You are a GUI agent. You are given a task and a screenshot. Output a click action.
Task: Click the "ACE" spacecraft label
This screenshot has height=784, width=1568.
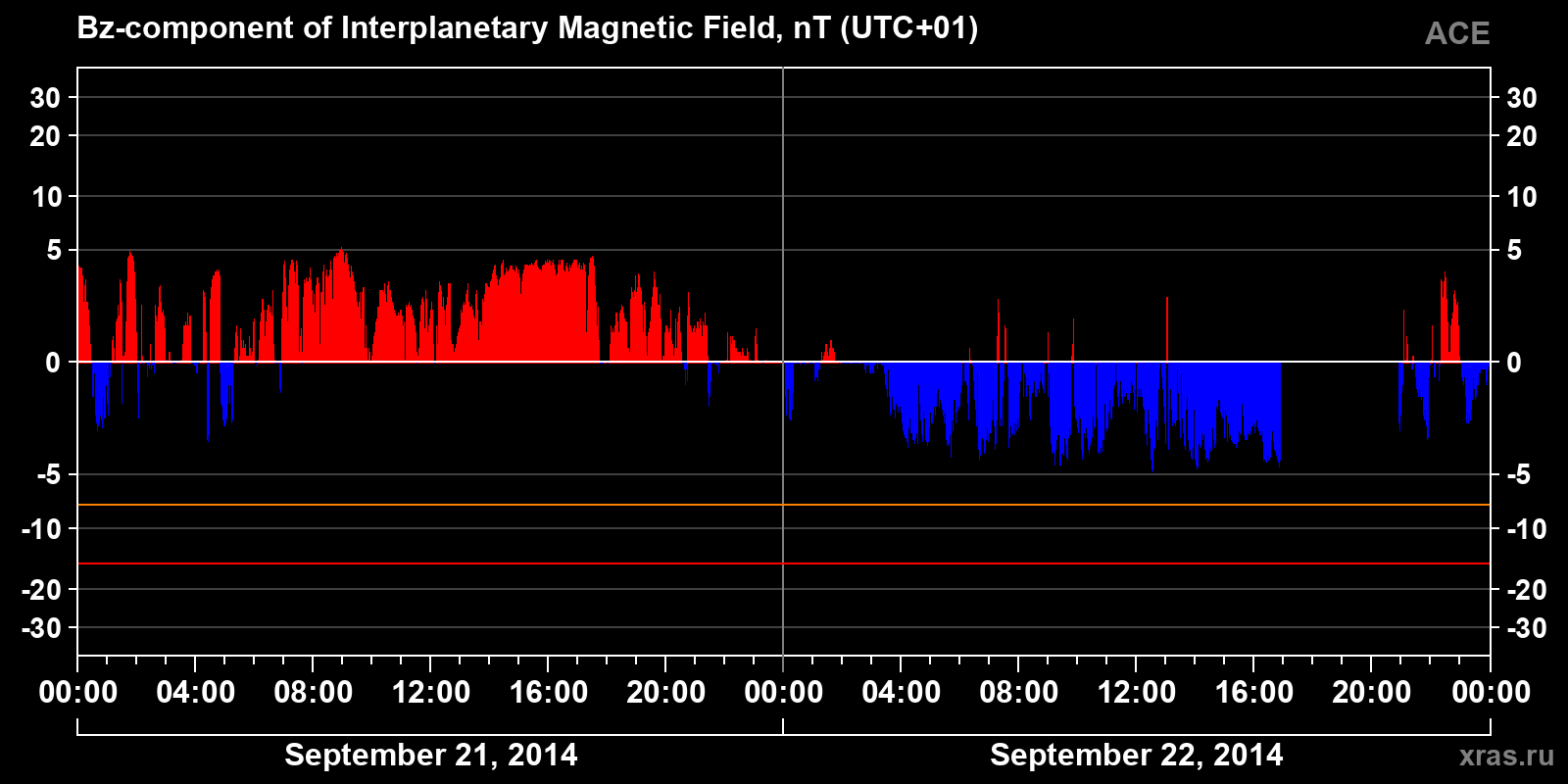coord(1457,33)
